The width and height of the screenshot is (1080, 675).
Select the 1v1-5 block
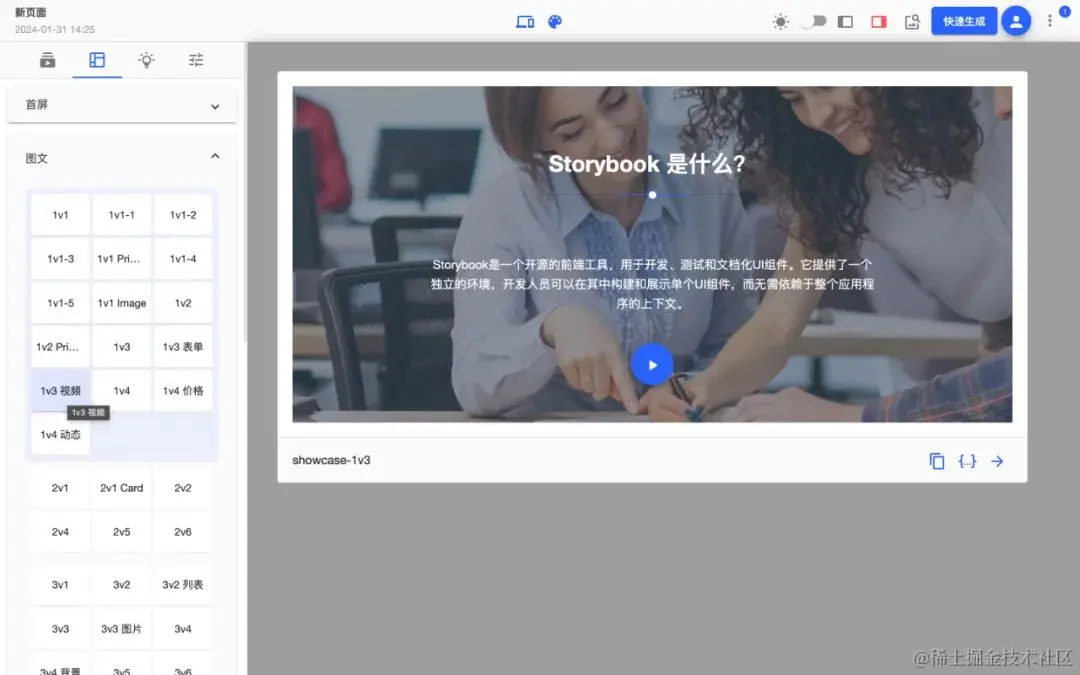[61, 303]
